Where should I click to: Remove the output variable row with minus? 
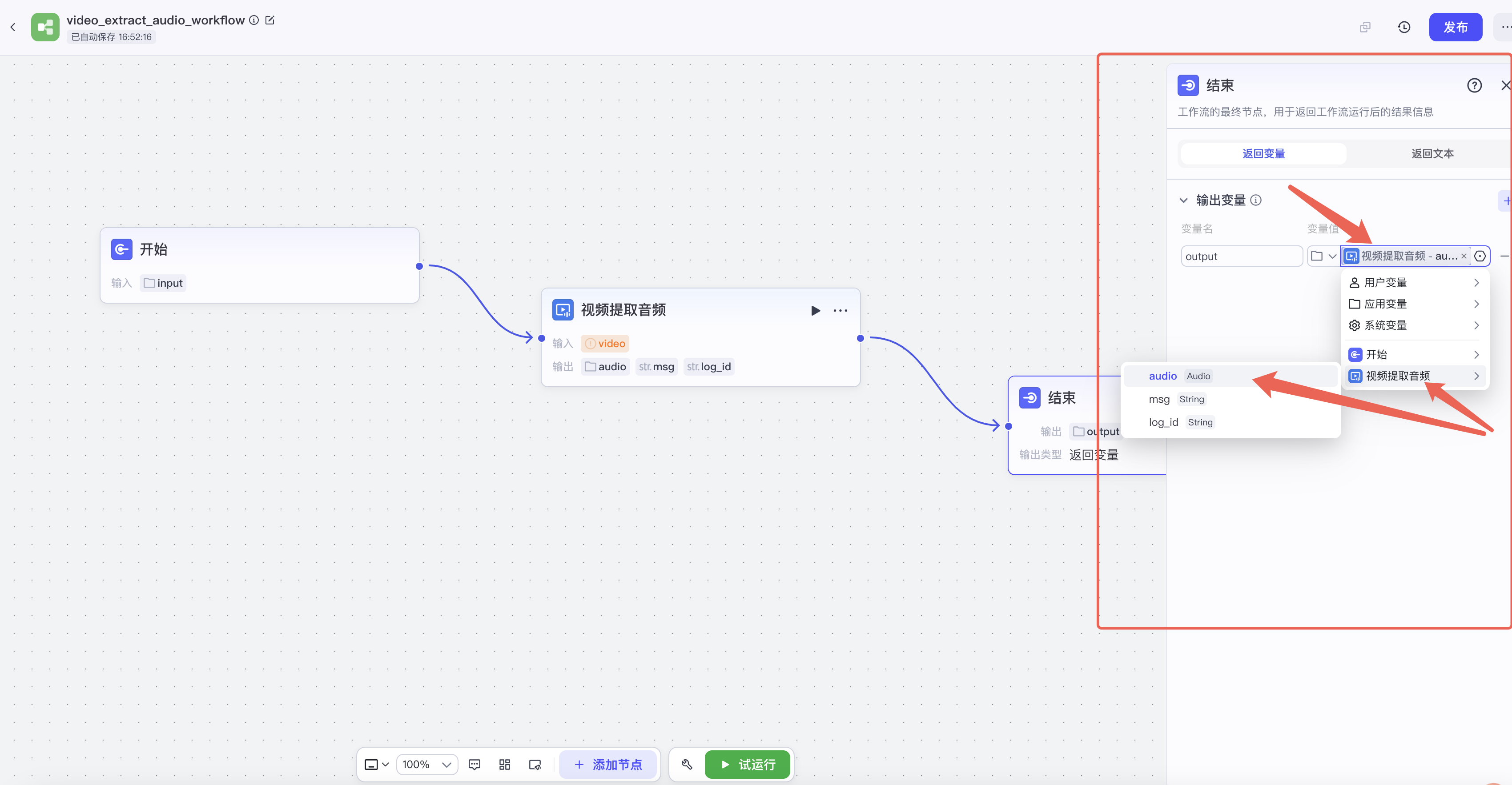[1504, 256]
